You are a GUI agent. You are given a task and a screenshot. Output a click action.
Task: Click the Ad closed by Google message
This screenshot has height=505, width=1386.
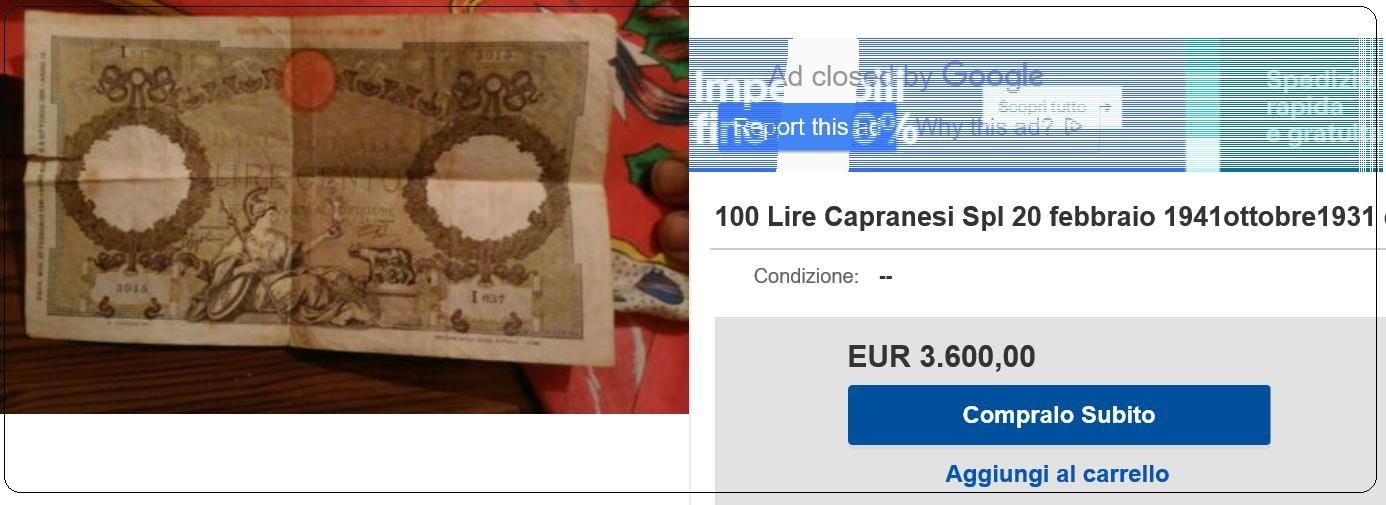(x=905, y=75)
